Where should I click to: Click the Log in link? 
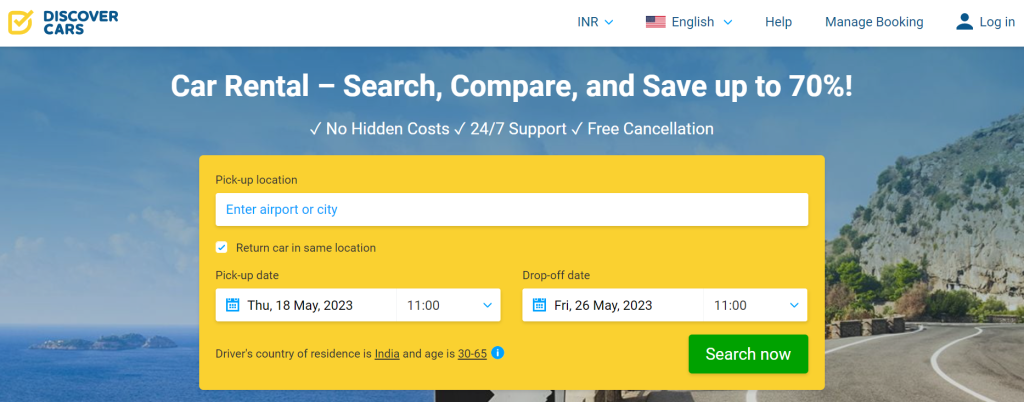coord(996,22)
